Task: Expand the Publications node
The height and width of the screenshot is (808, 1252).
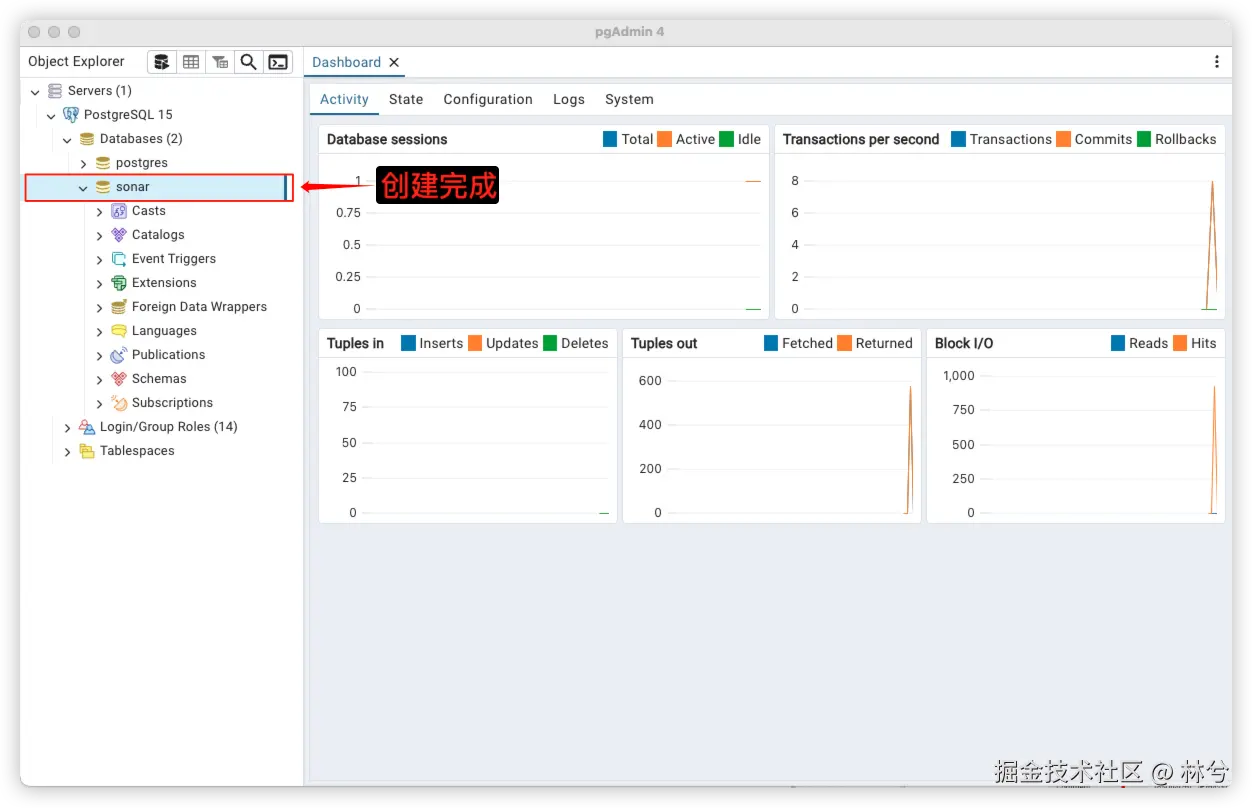Action: click(x=100, y=355)
